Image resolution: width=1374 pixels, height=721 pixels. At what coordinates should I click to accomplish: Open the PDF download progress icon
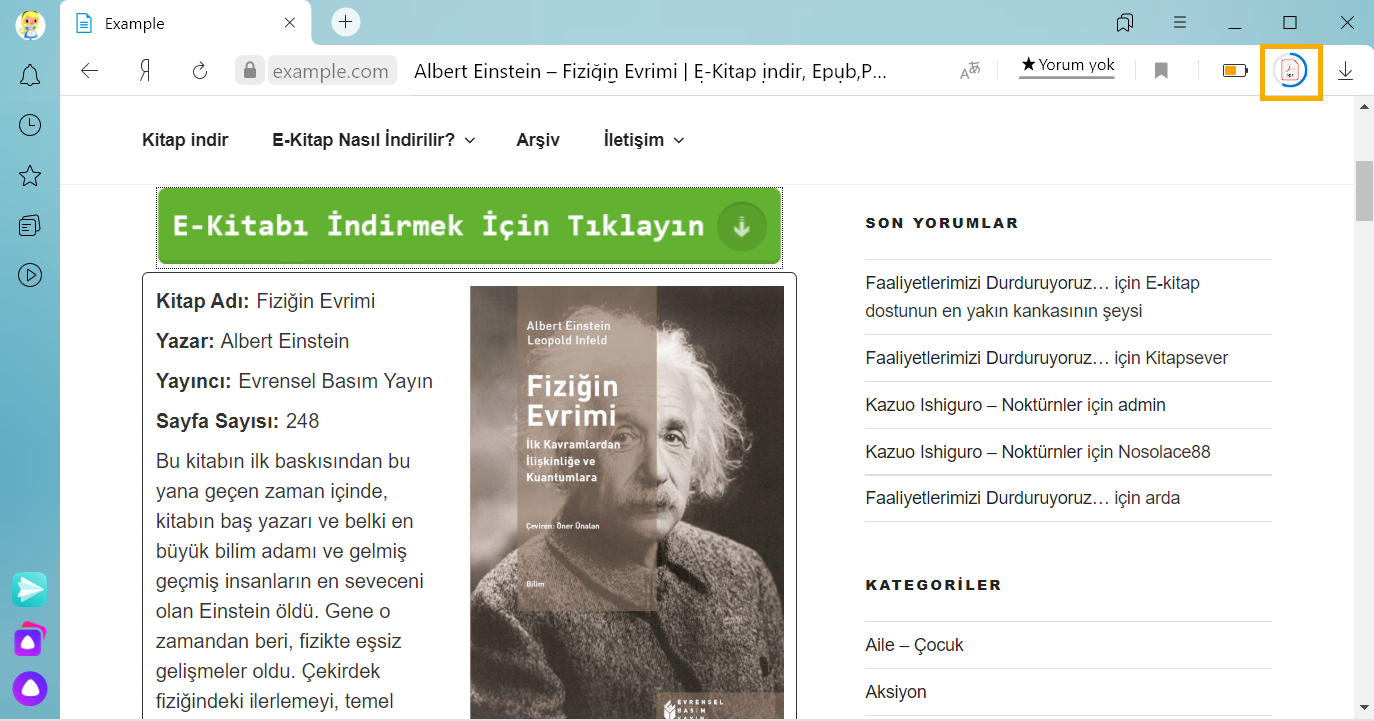[x=1291, y=71]
